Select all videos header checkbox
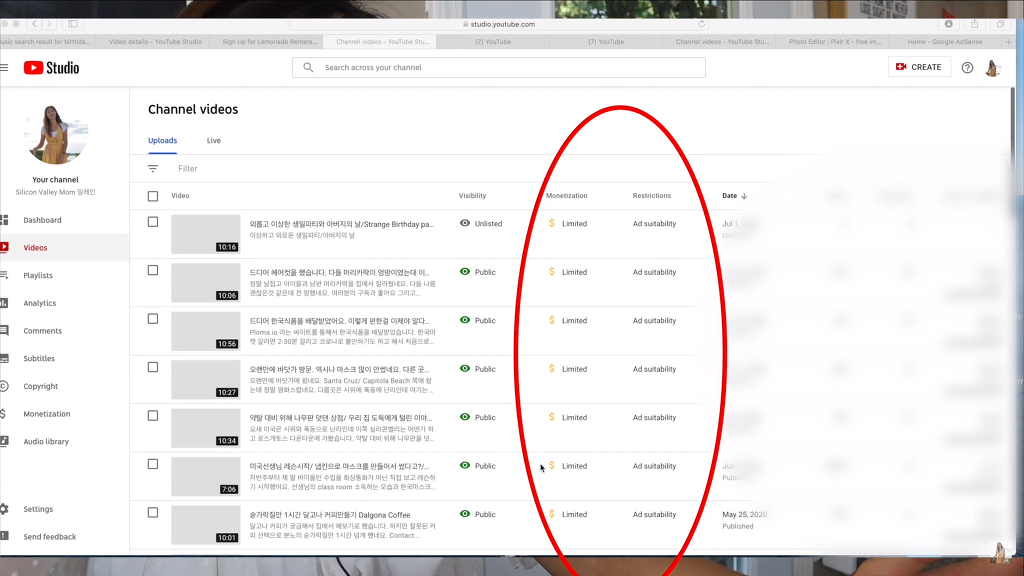 coord(153,196)
